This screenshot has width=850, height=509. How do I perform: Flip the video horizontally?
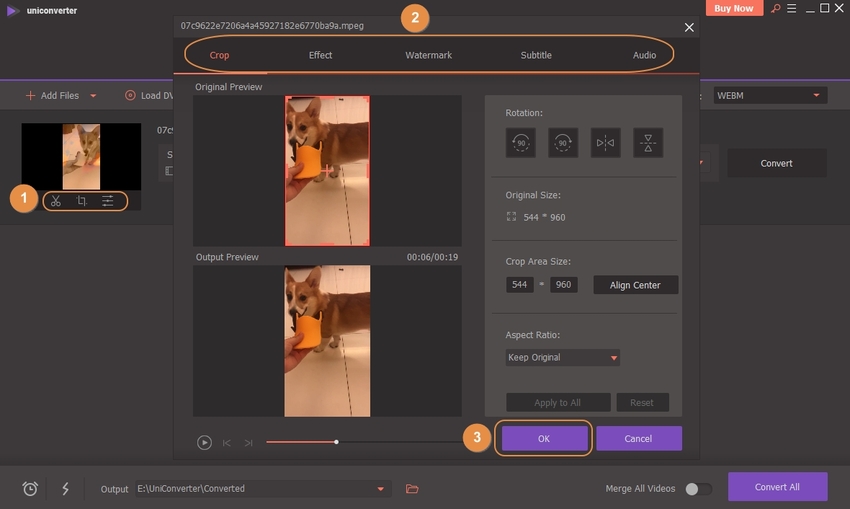pyautogui.click(x=605, y=143)
